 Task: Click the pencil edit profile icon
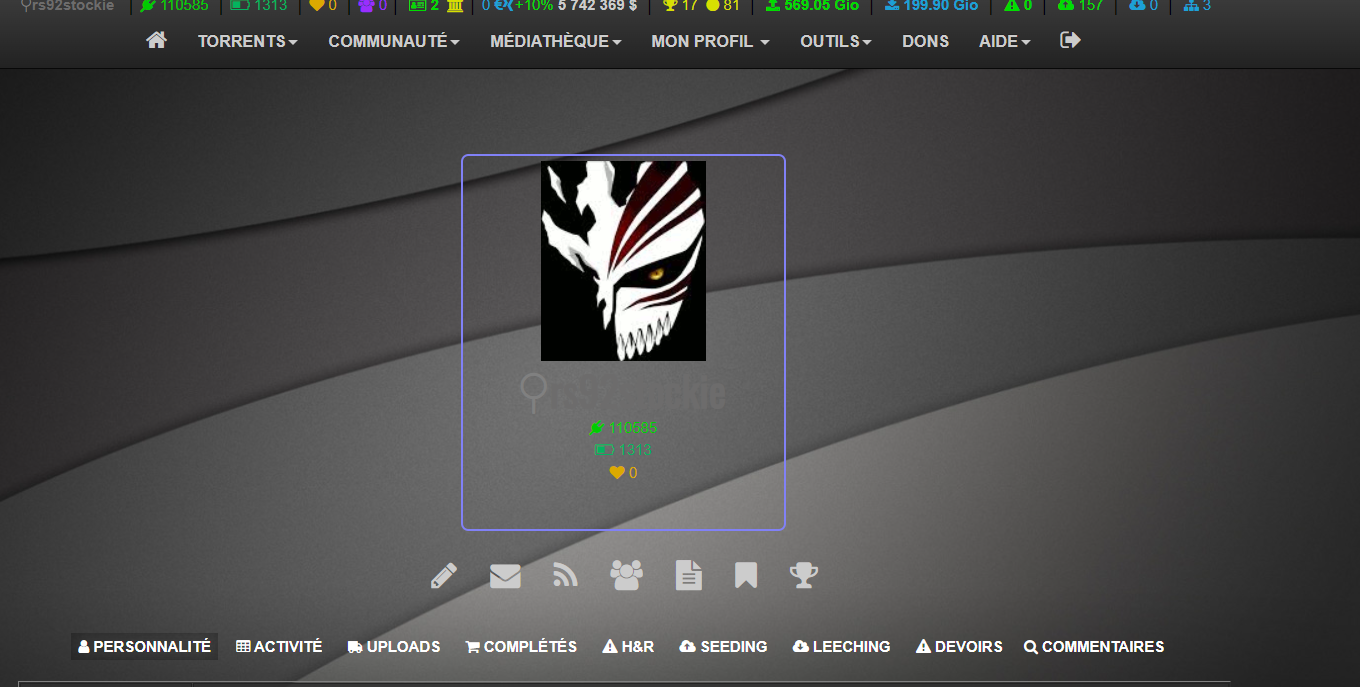point(444,575)
